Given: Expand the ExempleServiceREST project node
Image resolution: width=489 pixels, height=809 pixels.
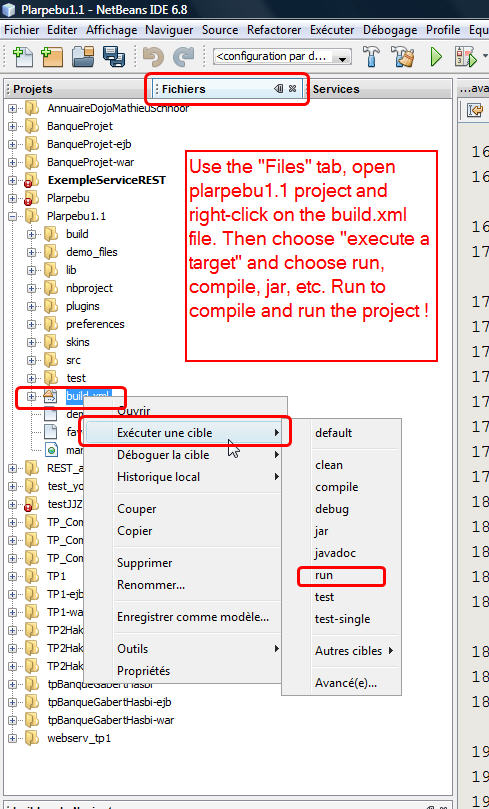Looking at the screenshot, I should [12, 181].
